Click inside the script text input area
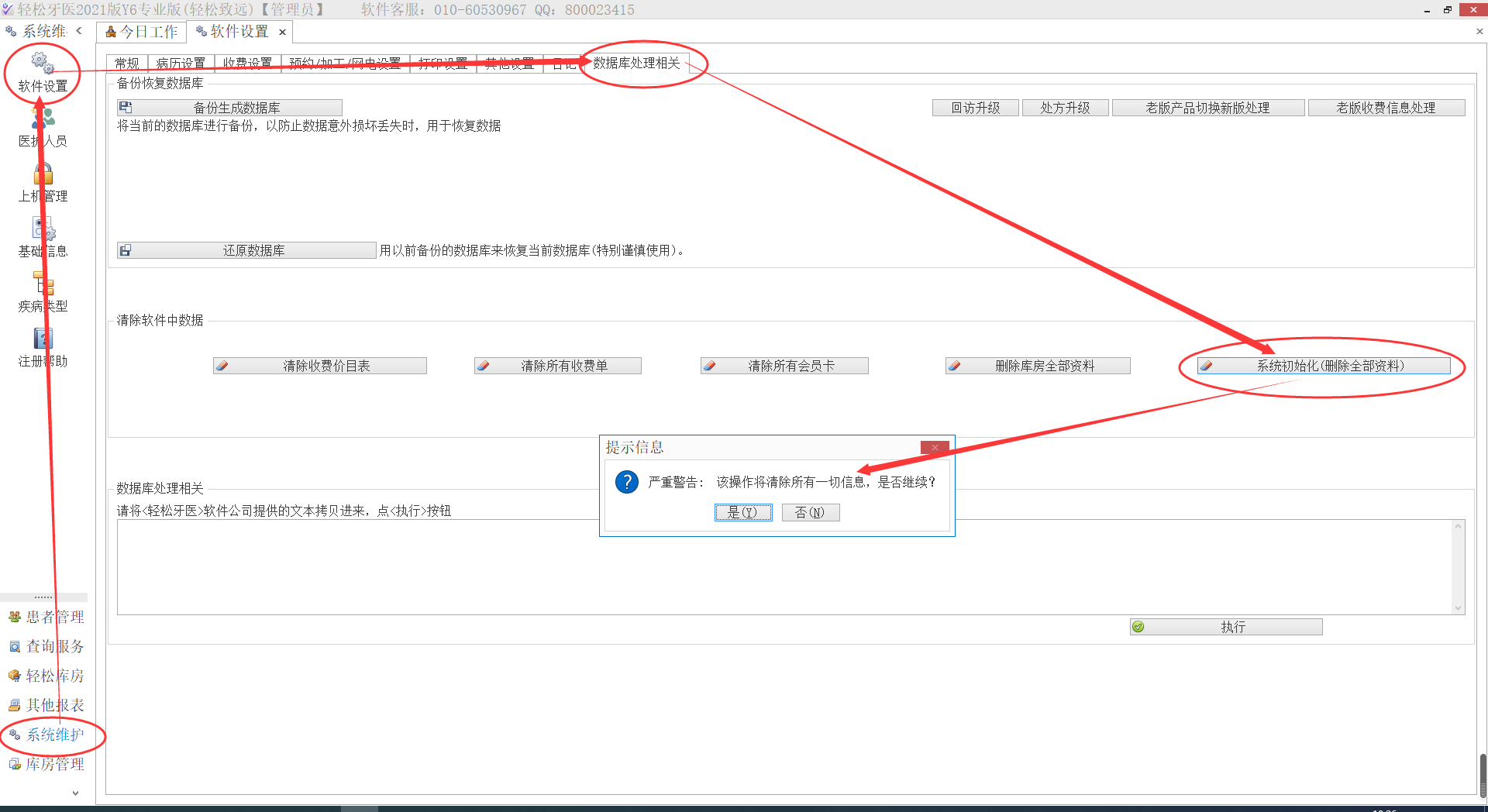This screenshot has width=1488, height=812. (784, 567)
